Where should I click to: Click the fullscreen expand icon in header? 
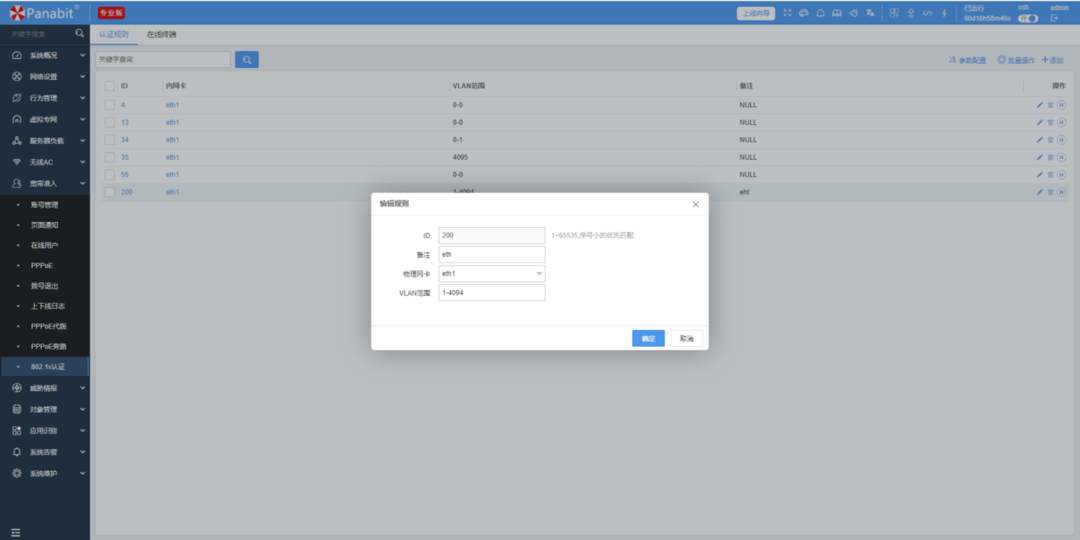click(787, 13)
